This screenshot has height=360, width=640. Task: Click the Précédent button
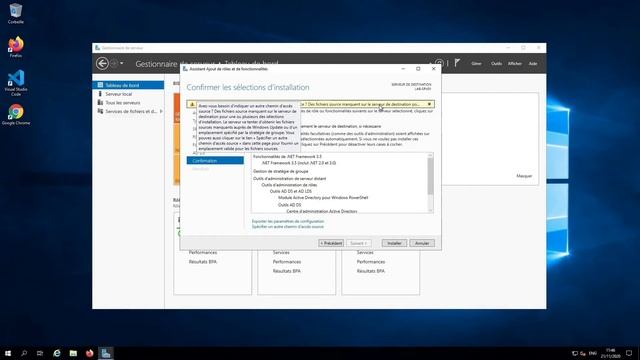click(331, 243)
